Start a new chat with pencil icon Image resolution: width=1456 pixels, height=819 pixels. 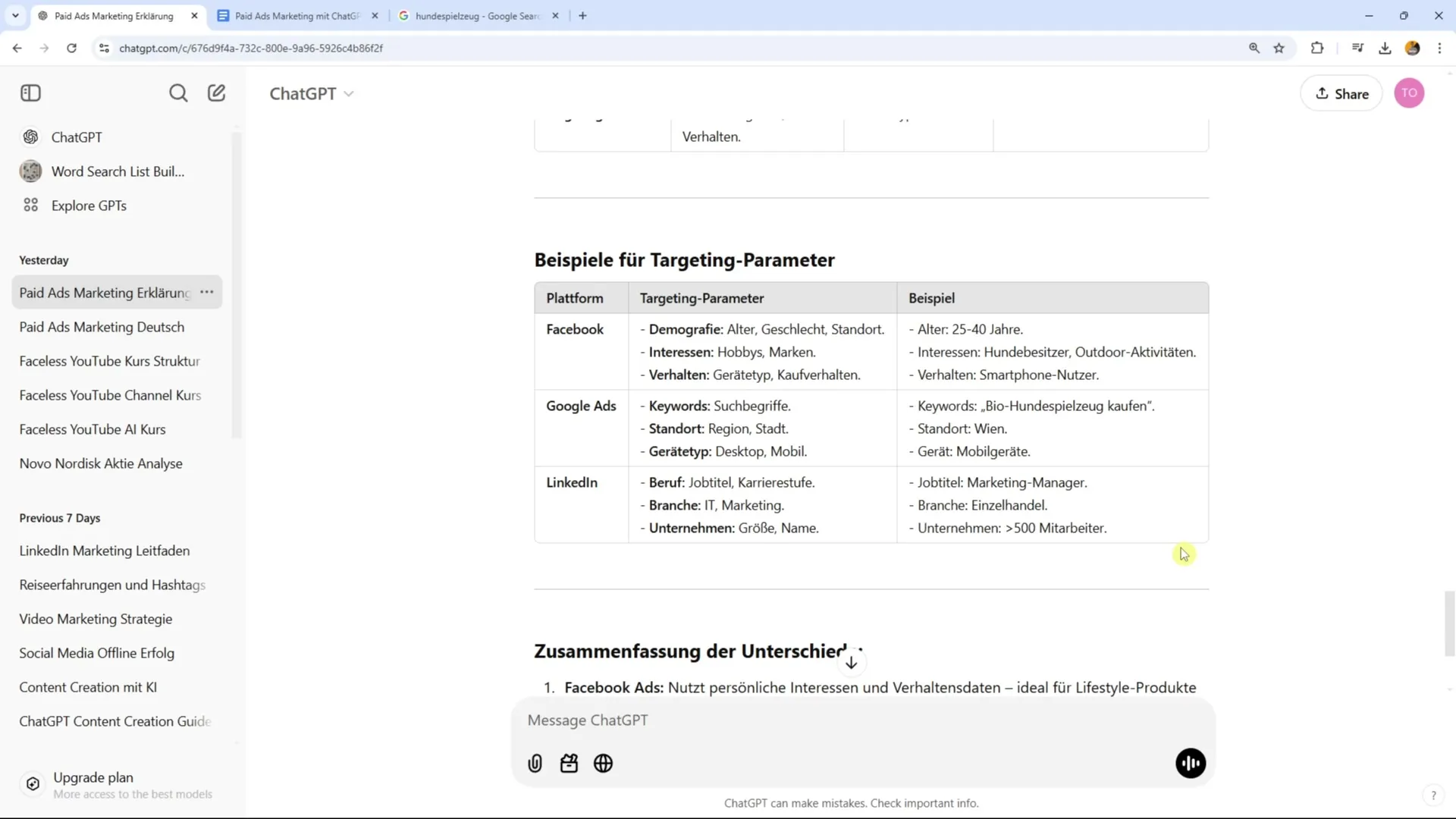point(217,93)
